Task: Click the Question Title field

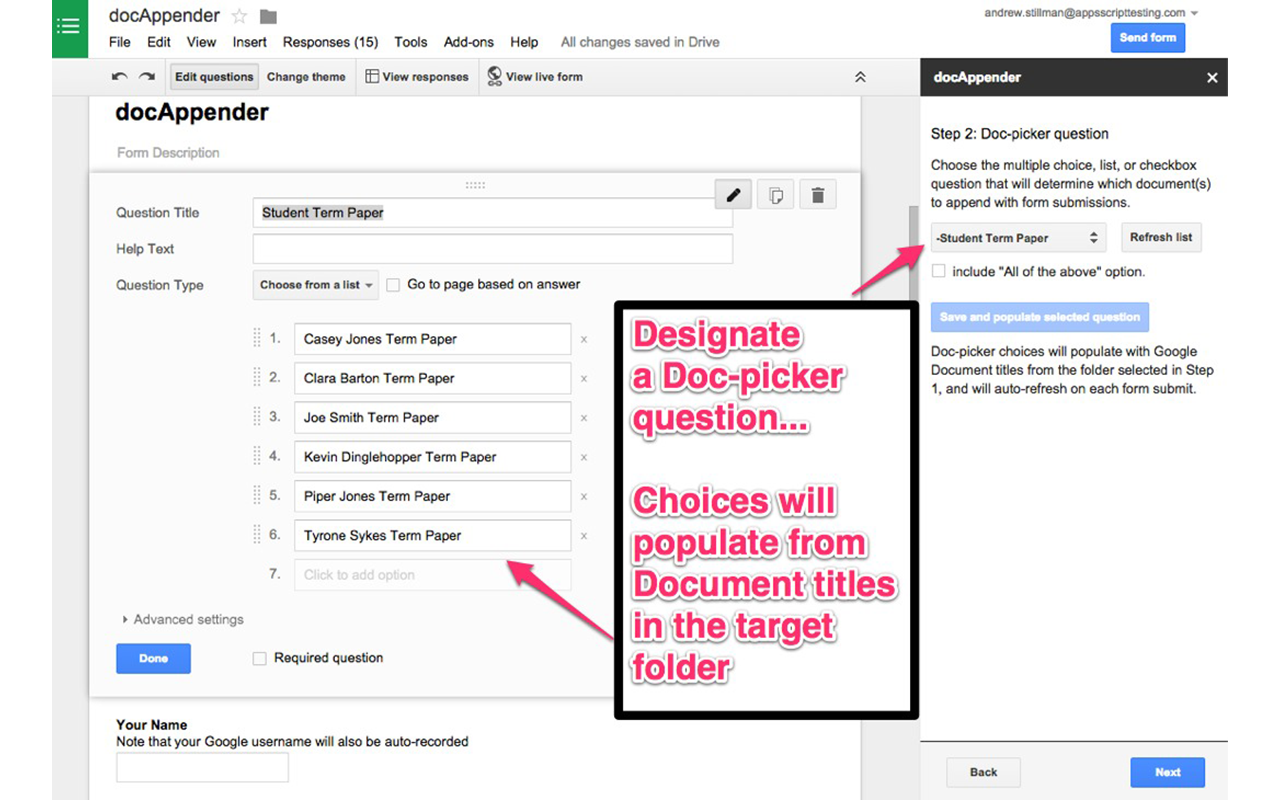Action: [x=493, y=213]
